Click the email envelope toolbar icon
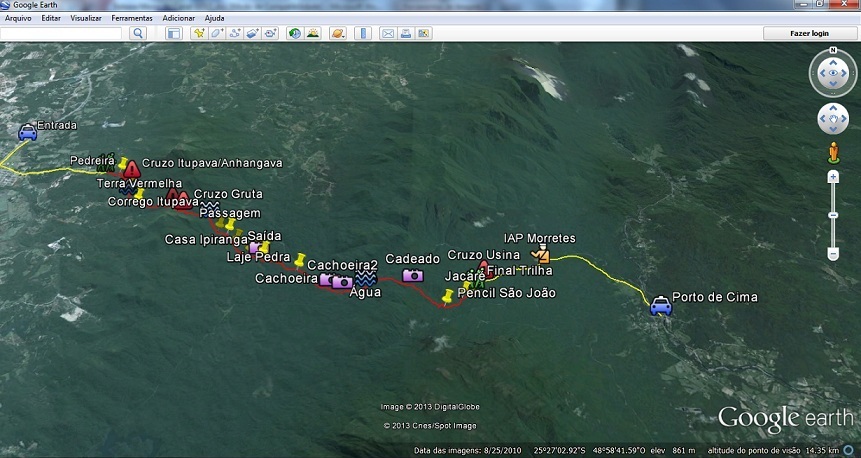 pyautogui.click(x=387, y=33)
